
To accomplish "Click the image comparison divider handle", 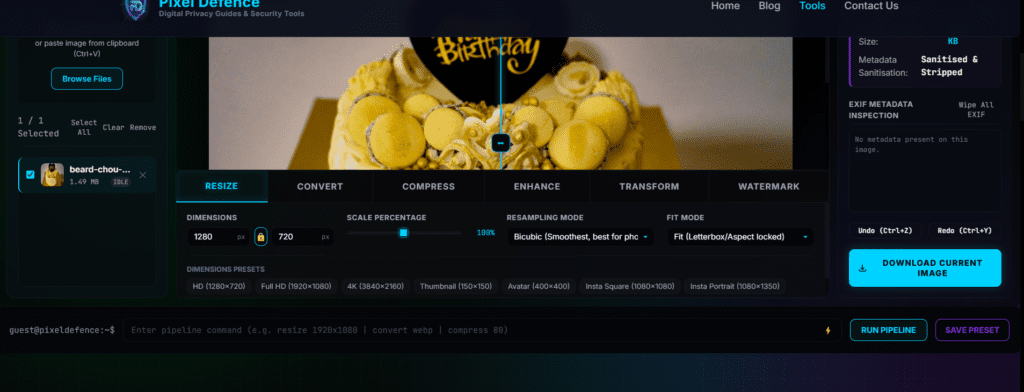I will [x=500, y=143].
